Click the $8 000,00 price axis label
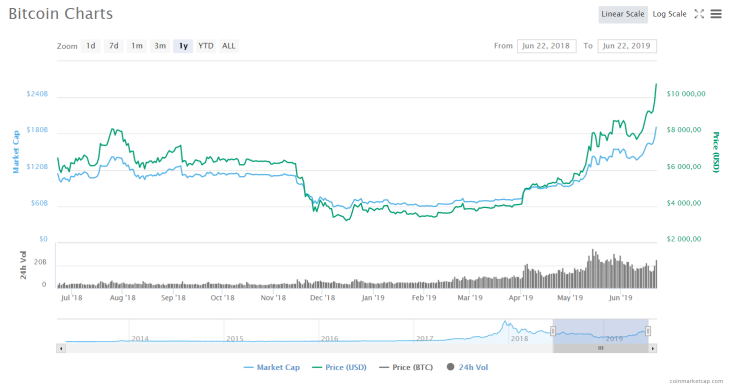Viewport: 736px width, 390px height. 683,130
